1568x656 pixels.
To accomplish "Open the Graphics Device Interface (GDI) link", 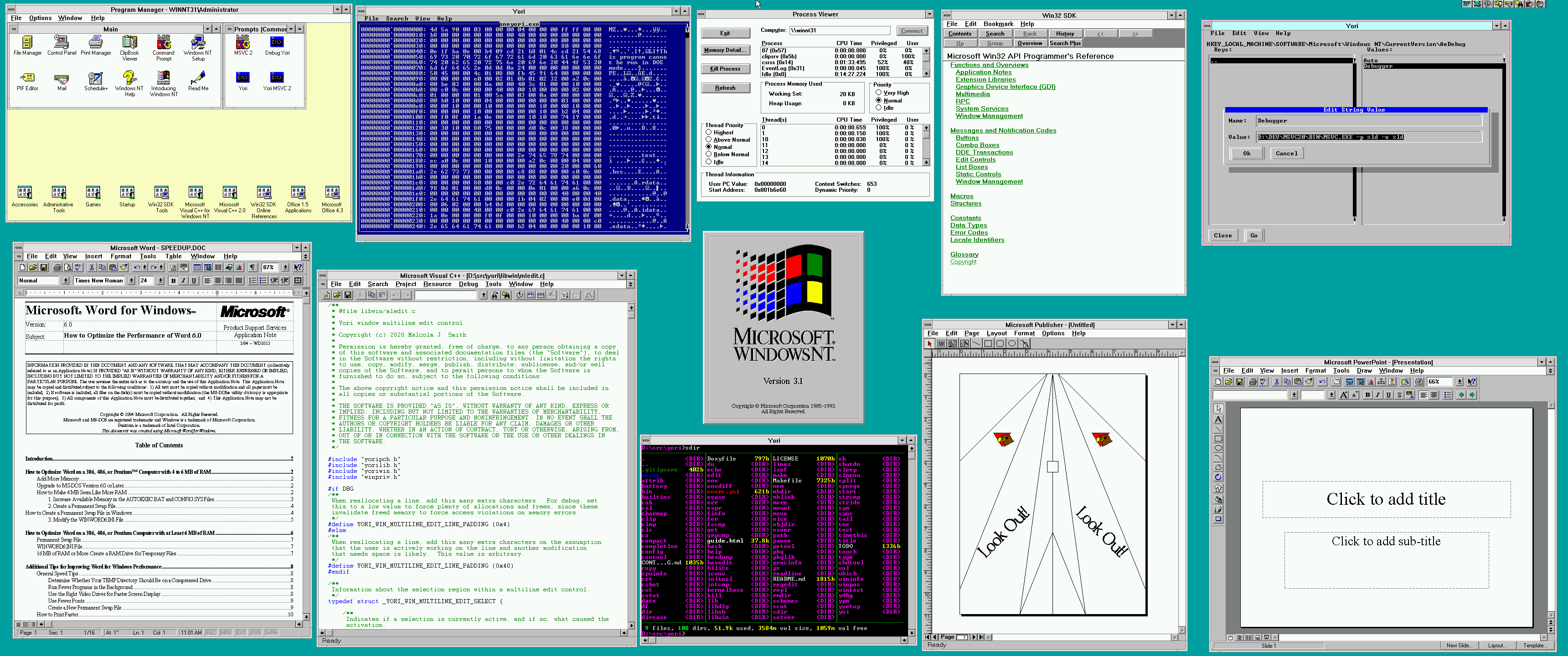I will [1005, 87].
